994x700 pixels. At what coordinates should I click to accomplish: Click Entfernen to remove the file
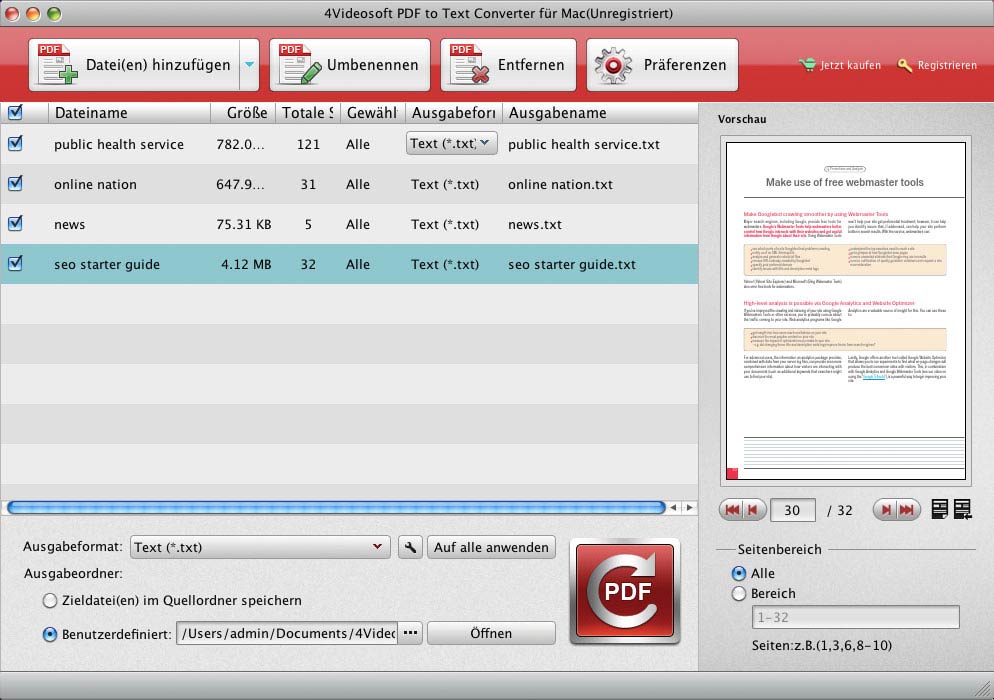coord(509,65)
